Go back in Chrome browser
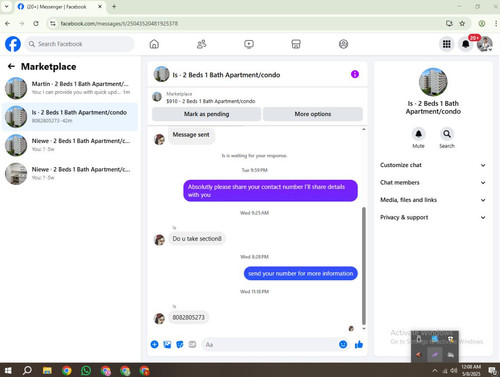The height and width of the screenshot is (377, 500). click(x=8, y=23)
